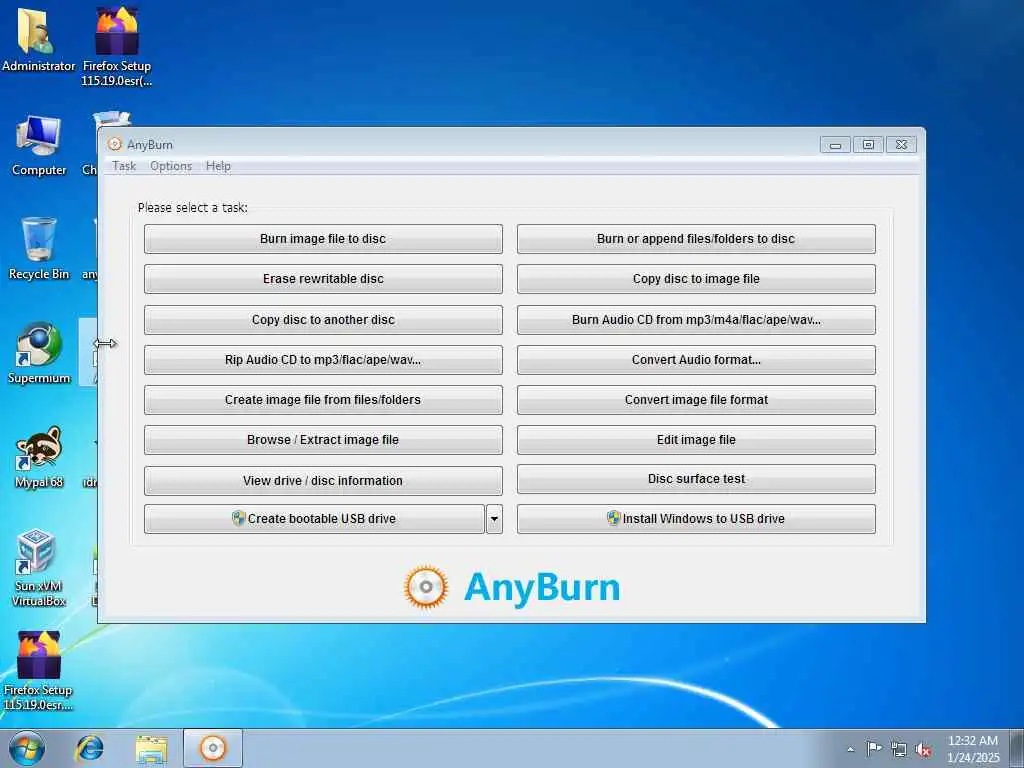Launch Internet Explorer from the taskbar

click(x=89, y=748)
